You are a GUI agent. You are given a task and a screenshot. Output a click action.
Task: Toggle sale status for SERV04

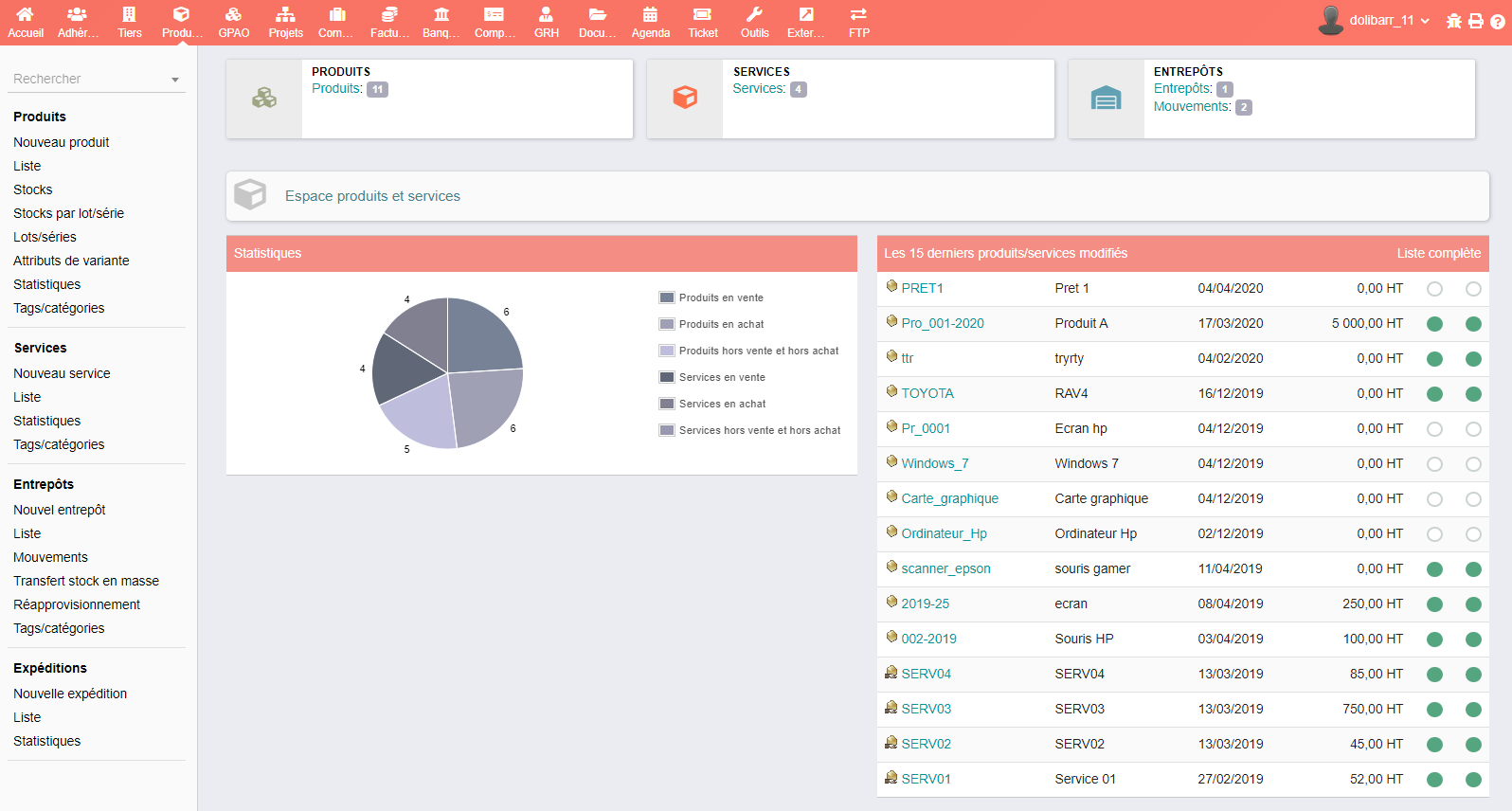point(1434,675)
